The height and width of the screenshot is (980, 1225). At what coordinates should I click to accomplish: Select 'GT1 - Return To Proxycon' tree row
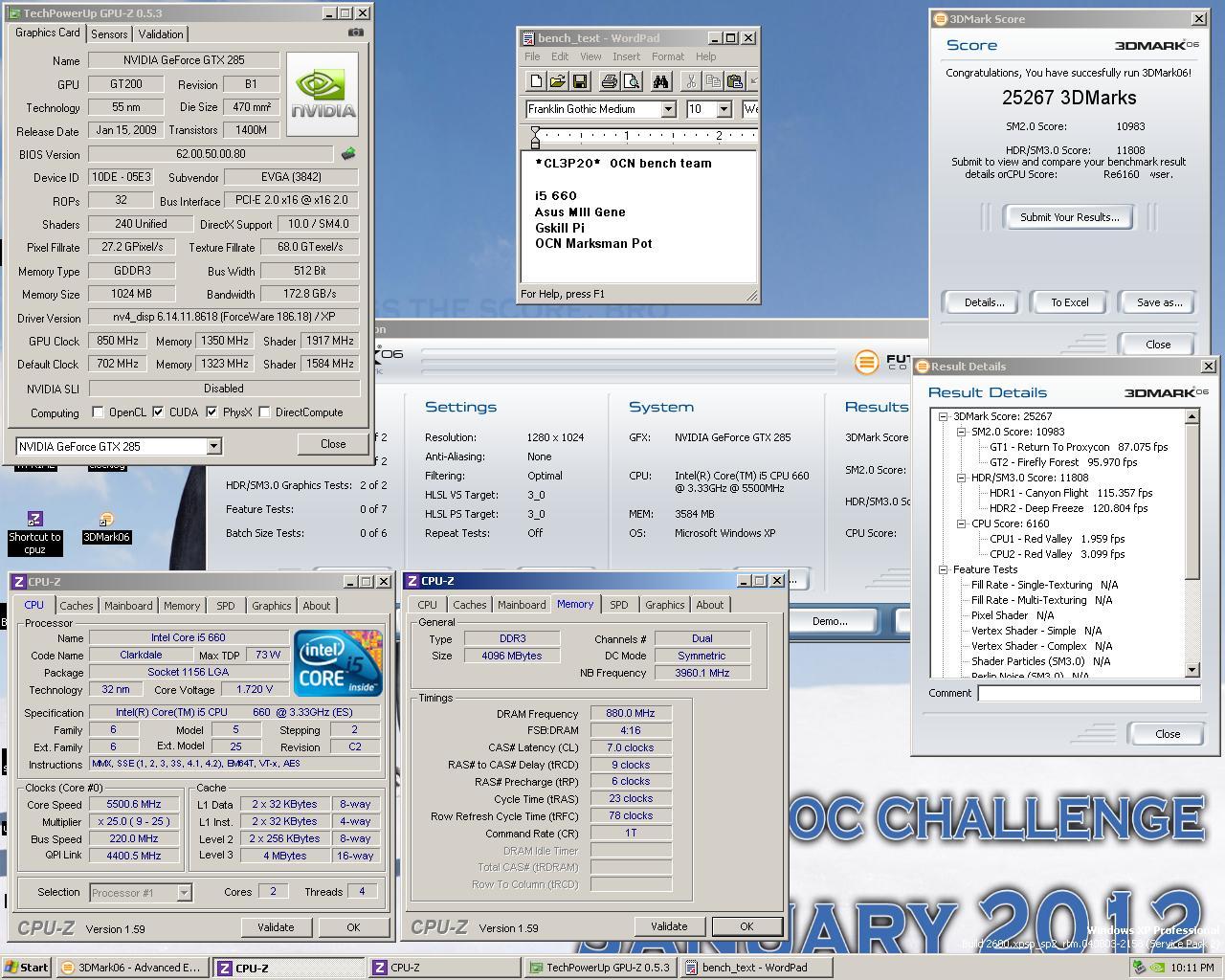1079,447
